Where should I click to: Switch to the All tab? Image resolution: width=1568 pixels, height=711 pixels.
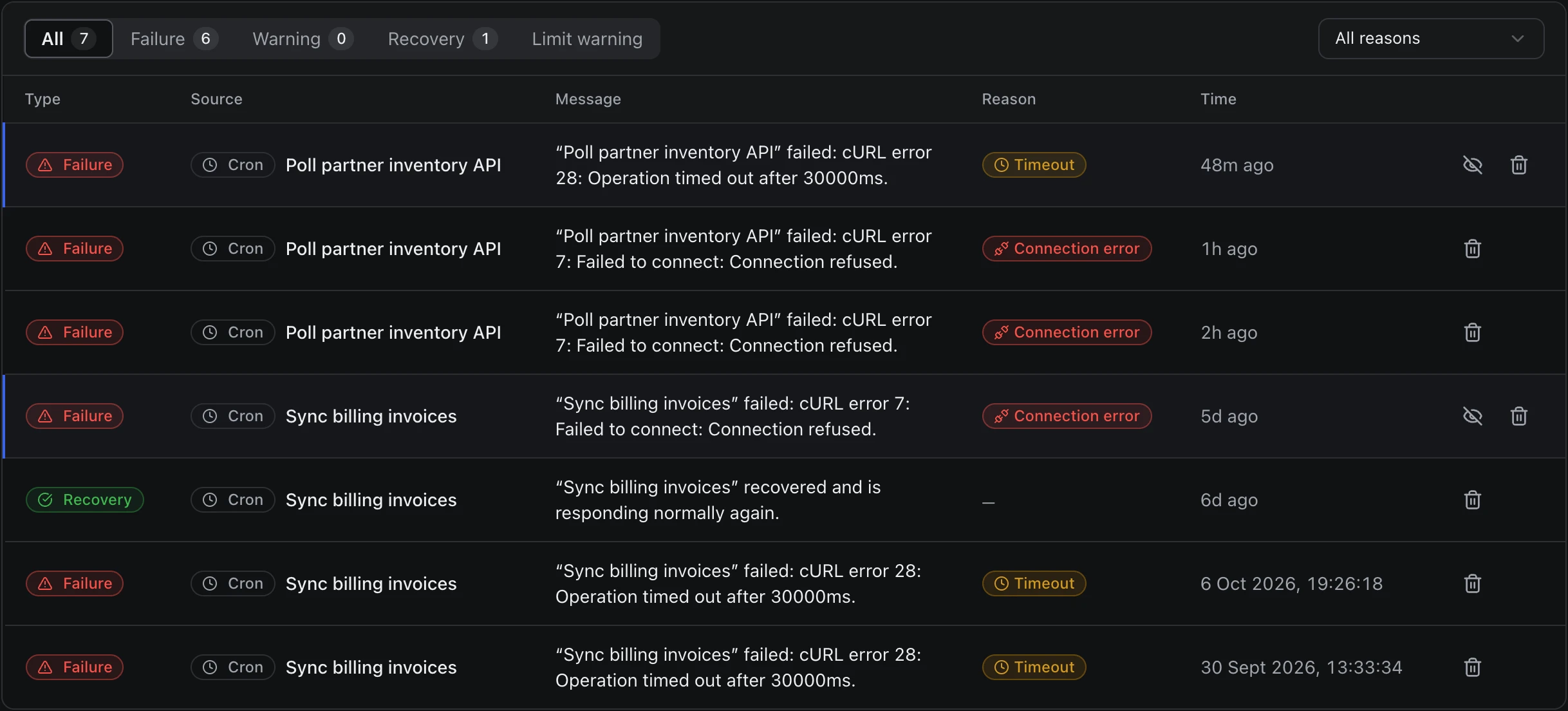click(x=69, y=39)
